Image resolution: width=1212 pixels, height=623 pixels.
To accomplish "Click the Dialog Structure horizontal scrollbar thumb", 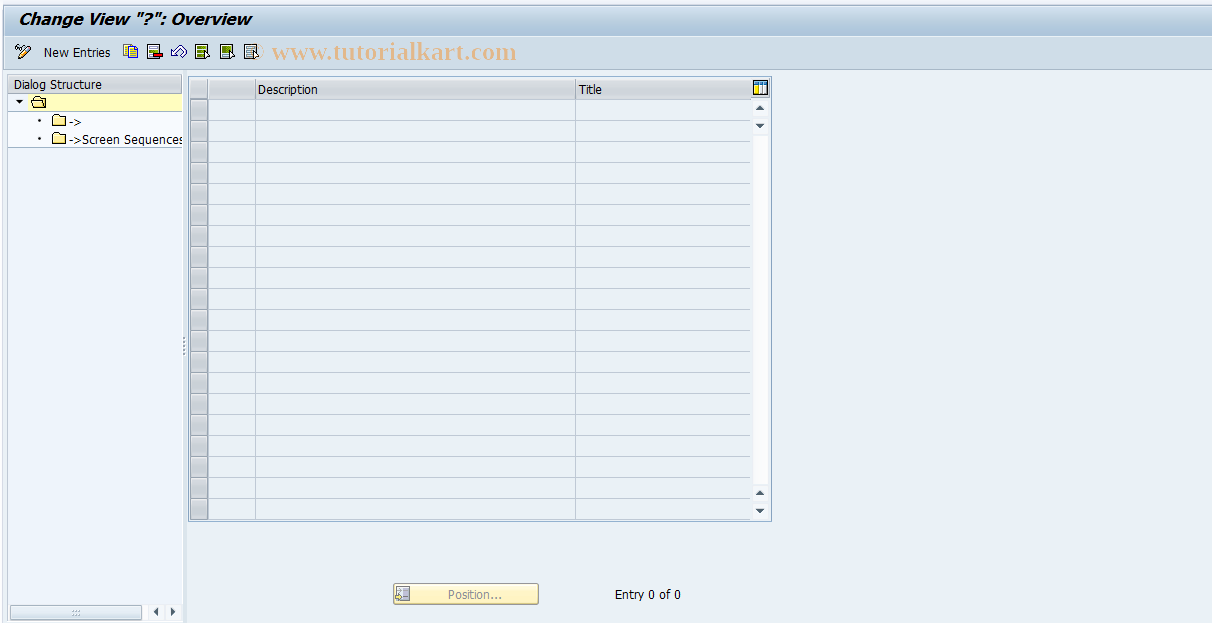I will (x=76, y=612).
